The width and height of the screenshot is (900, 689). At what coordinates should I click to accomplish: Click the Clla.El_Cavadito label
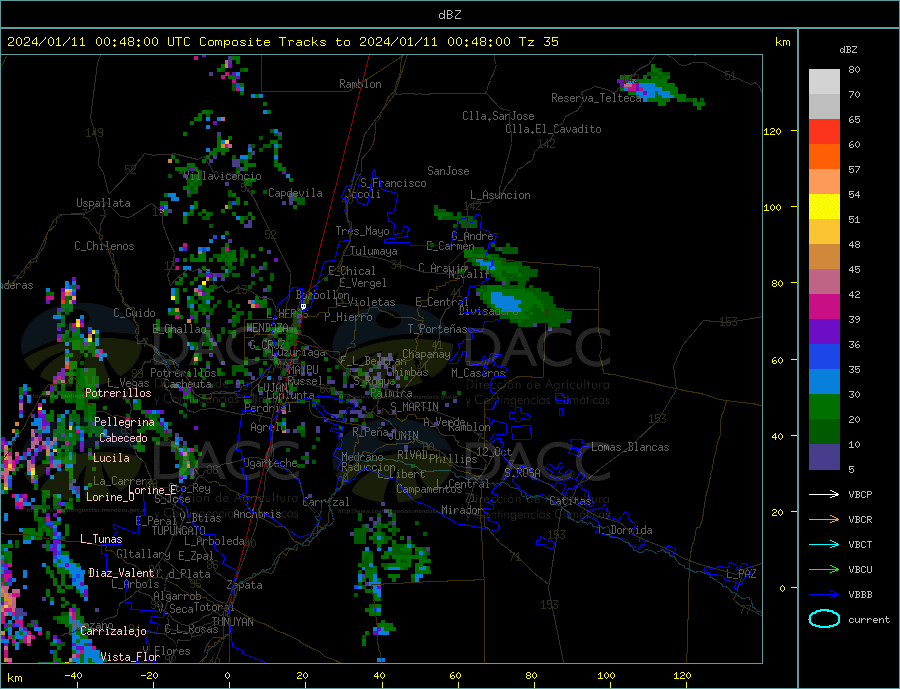coord(553,129)
